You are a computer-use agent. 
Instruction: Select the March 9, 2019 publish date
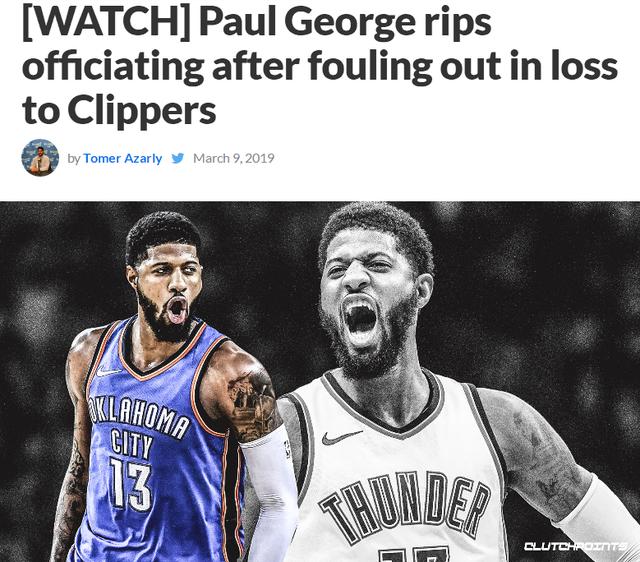pyautogui.click(x=233, y=158)
